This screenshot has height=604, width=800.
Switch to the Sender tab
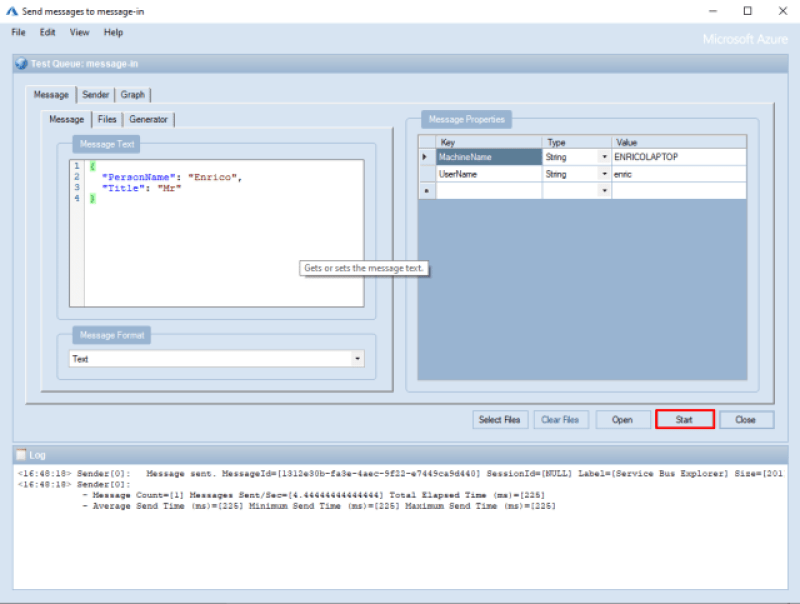click(95, 94)
